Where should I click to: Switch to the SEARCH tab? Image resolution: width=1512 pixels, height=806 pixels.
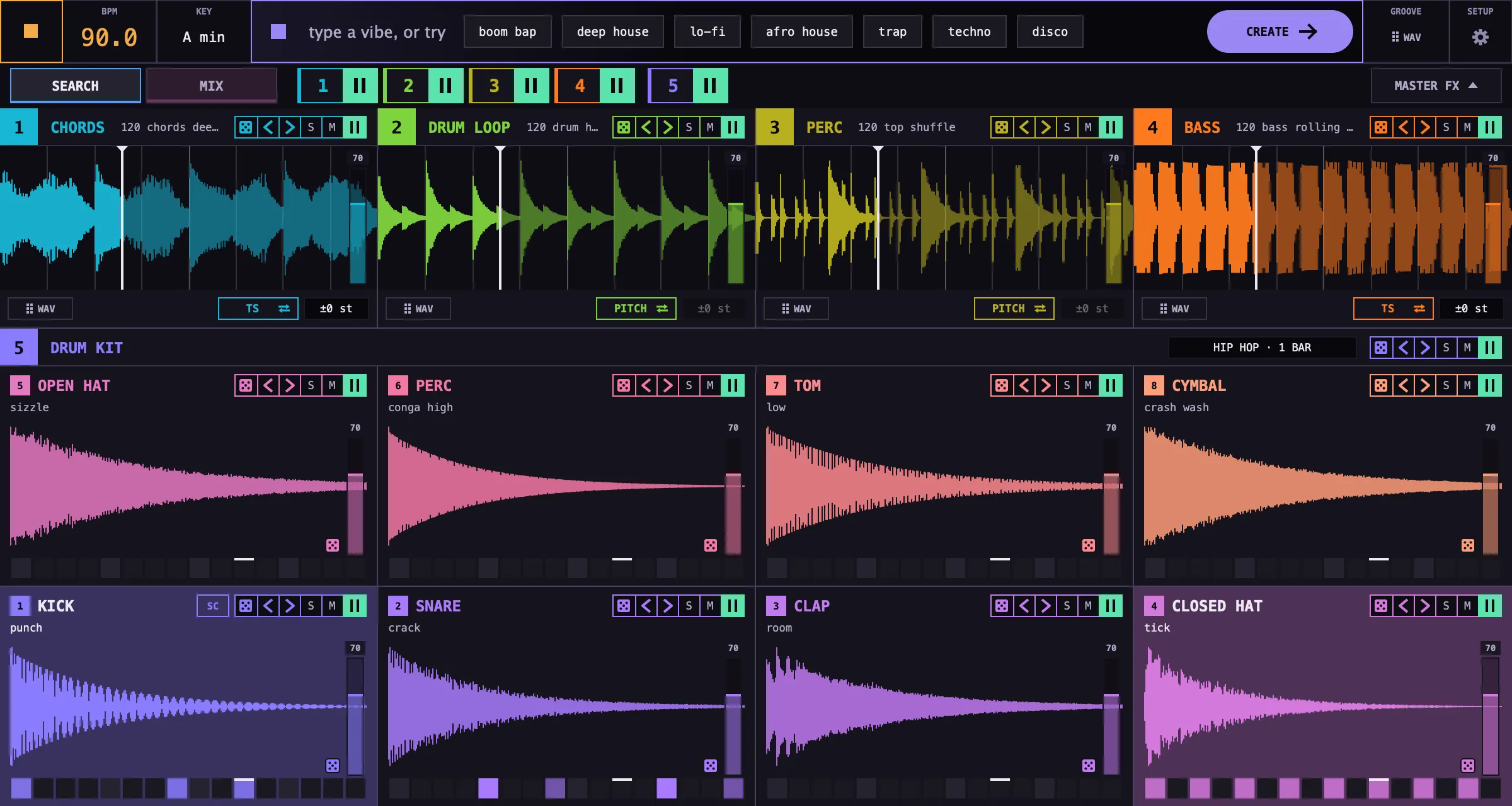(x=76, y=86)
